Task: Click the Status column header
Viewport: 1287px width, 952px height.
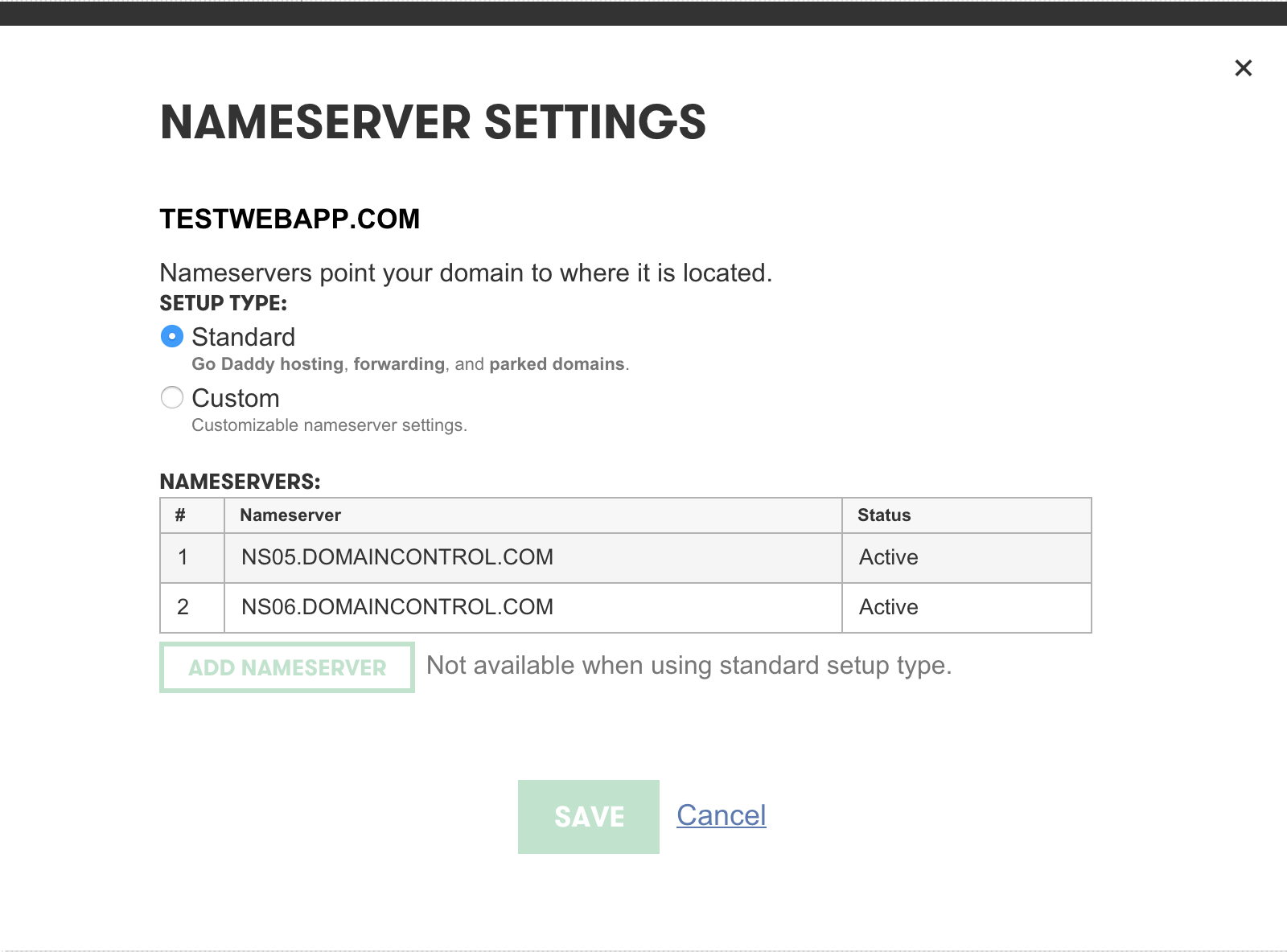Action: (884, 515)
